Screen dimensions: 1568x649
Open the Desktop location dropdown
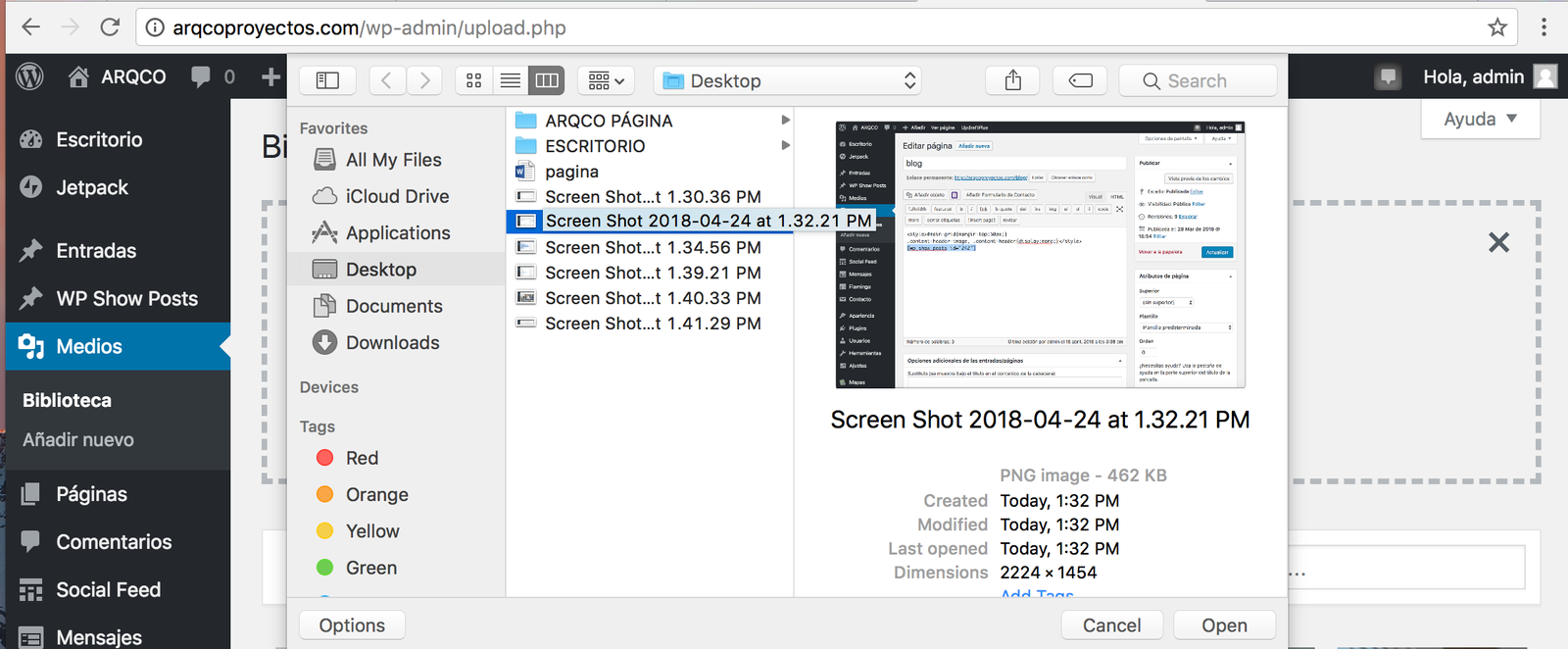point(789,80)
